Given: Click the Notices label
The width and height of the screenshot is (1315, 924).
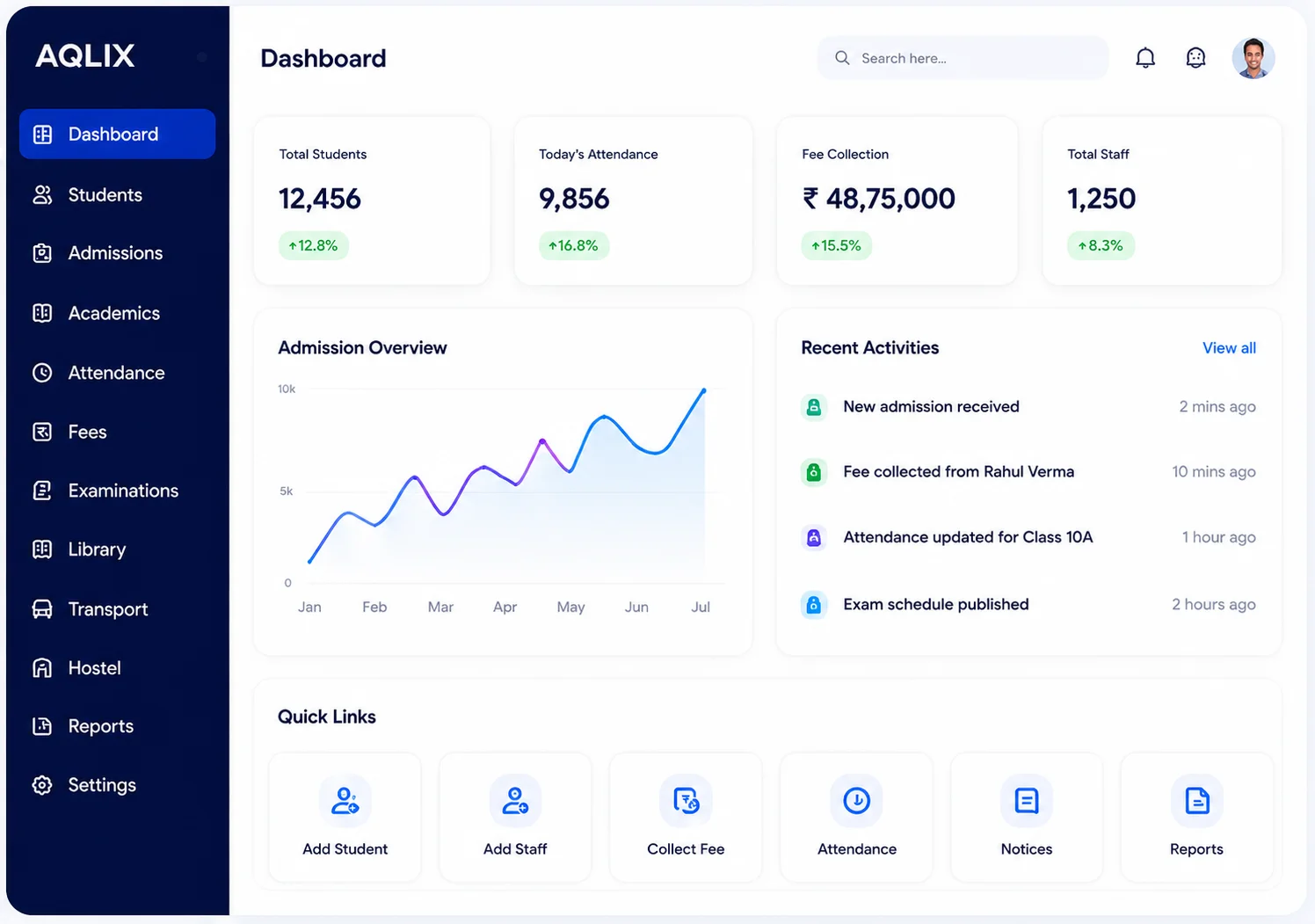Looking at the screenshot, I should [x=1027, y=849].
